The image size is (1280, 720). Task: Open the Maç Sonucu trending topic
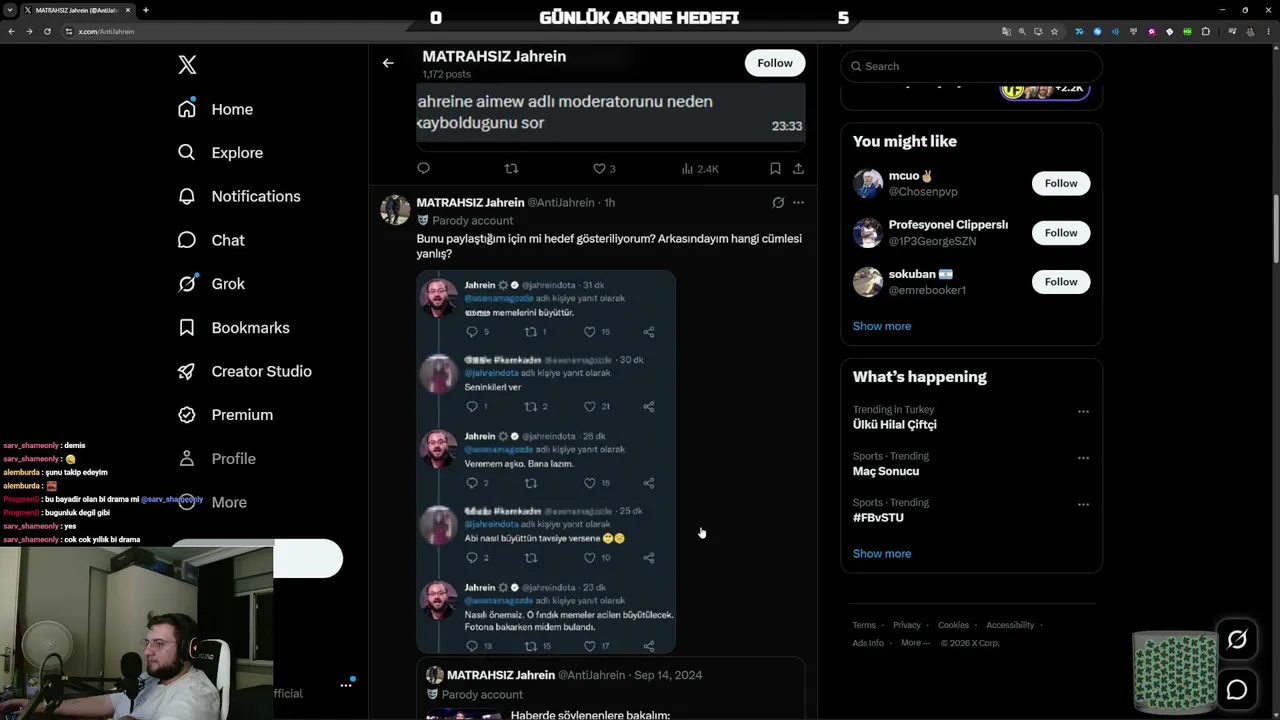point(886,471)
